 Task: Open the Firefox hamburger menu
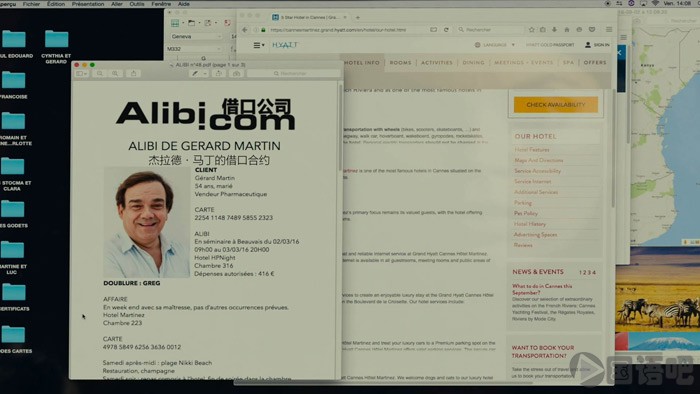coord(609,30)
